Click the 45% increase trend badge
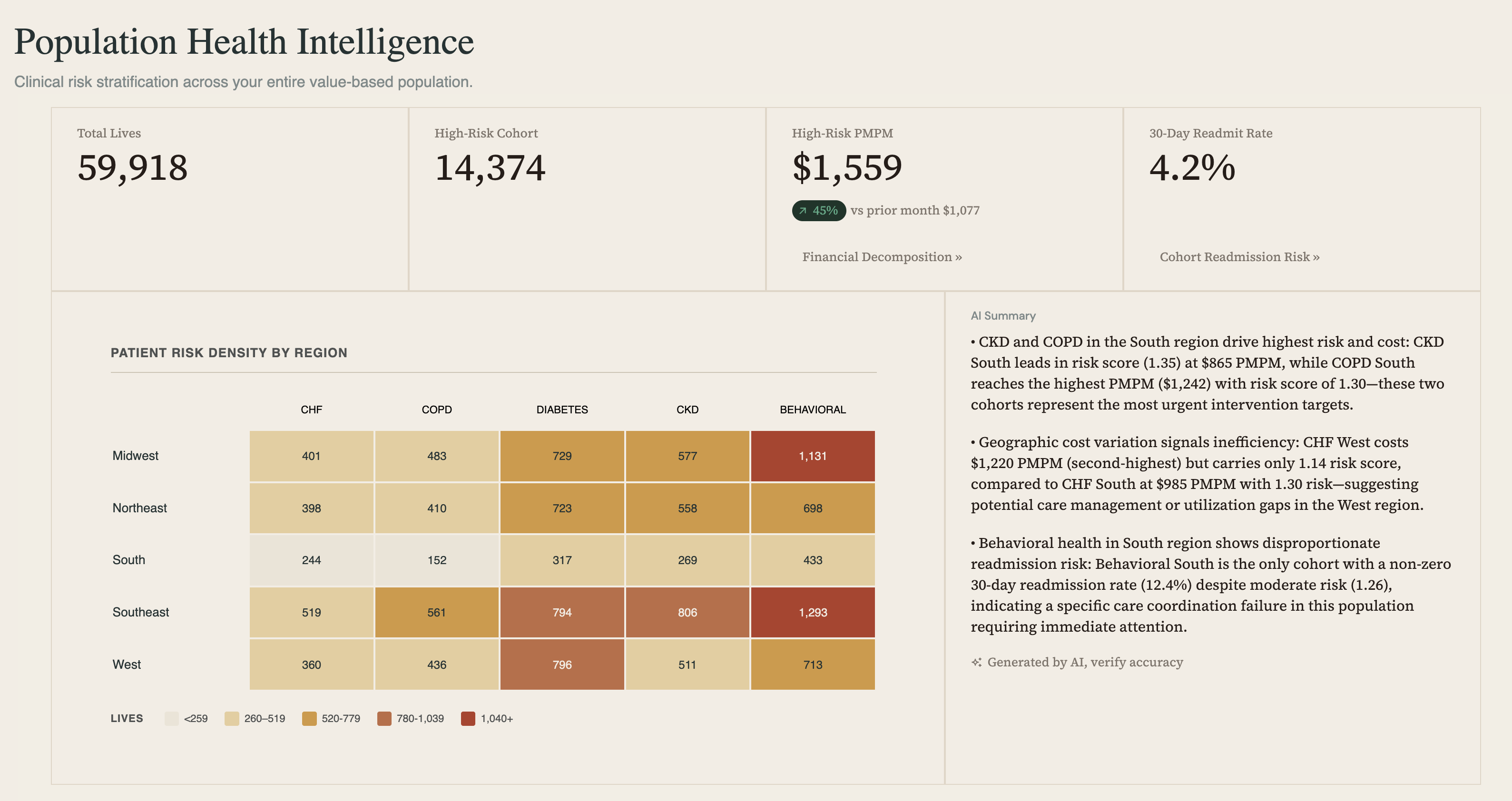Viewport: 1512px width, 801px height. 819,211
